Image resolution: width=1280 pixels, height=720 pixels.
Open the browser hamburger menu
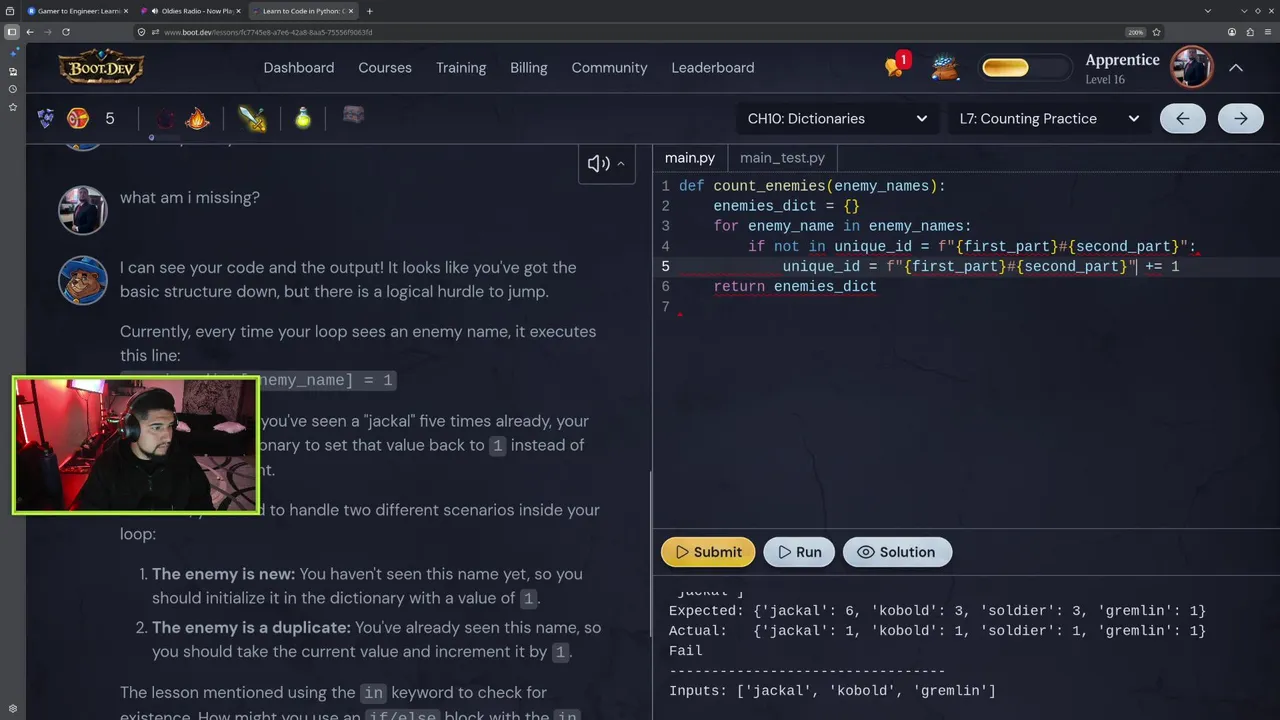(x=1267, y=32)
